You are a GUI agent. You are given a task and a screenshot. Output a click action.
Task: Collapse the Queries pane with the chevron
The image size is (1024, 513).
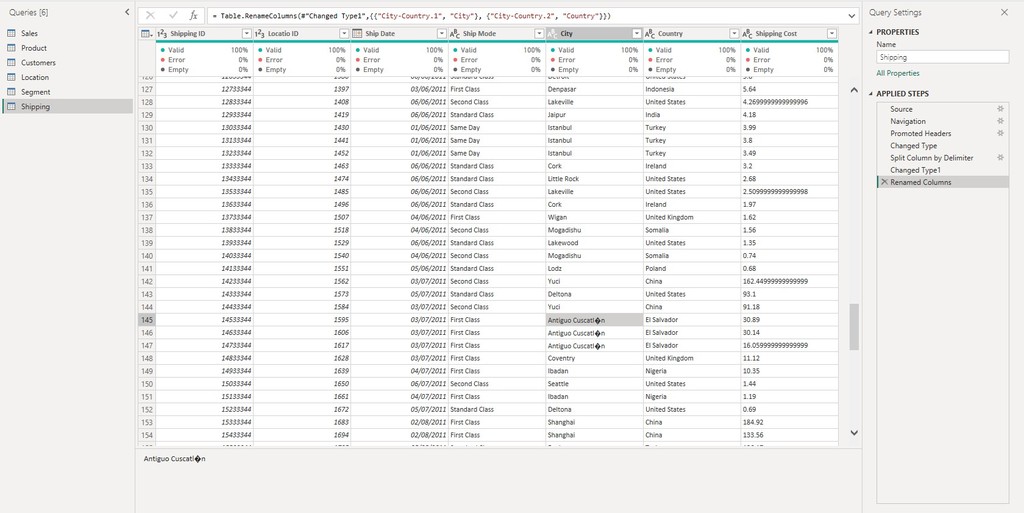point(127,12)
